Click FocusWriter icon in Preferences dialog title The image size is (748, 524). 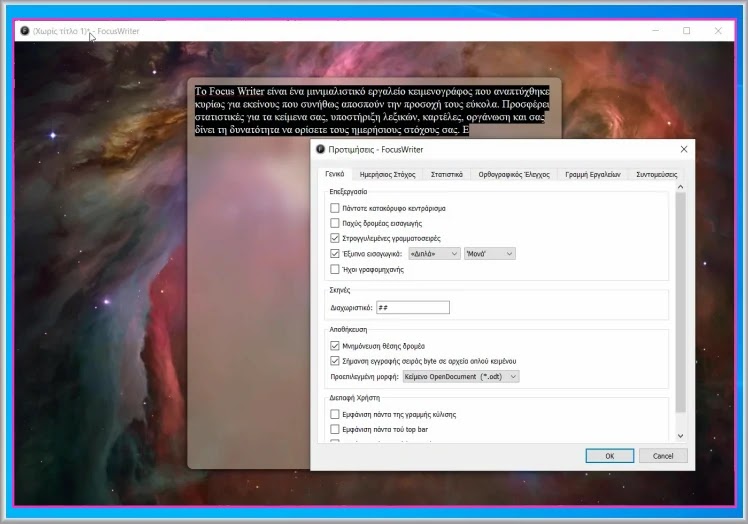(321, 149)
